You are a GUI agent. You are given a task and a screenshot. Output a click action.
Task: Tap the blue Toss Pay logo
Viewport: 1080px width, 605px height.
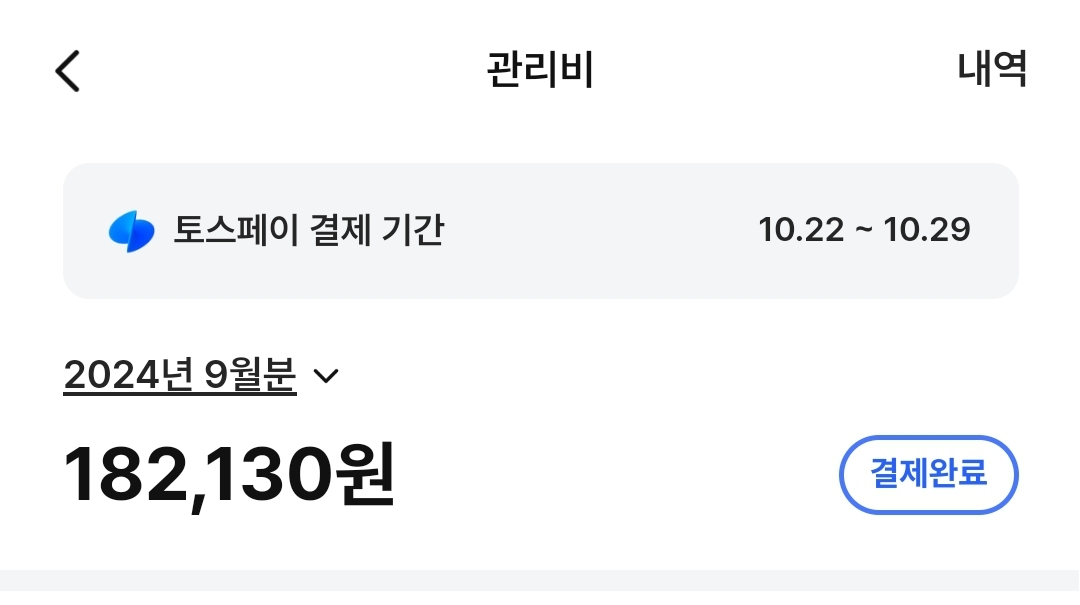click(131, 231)
